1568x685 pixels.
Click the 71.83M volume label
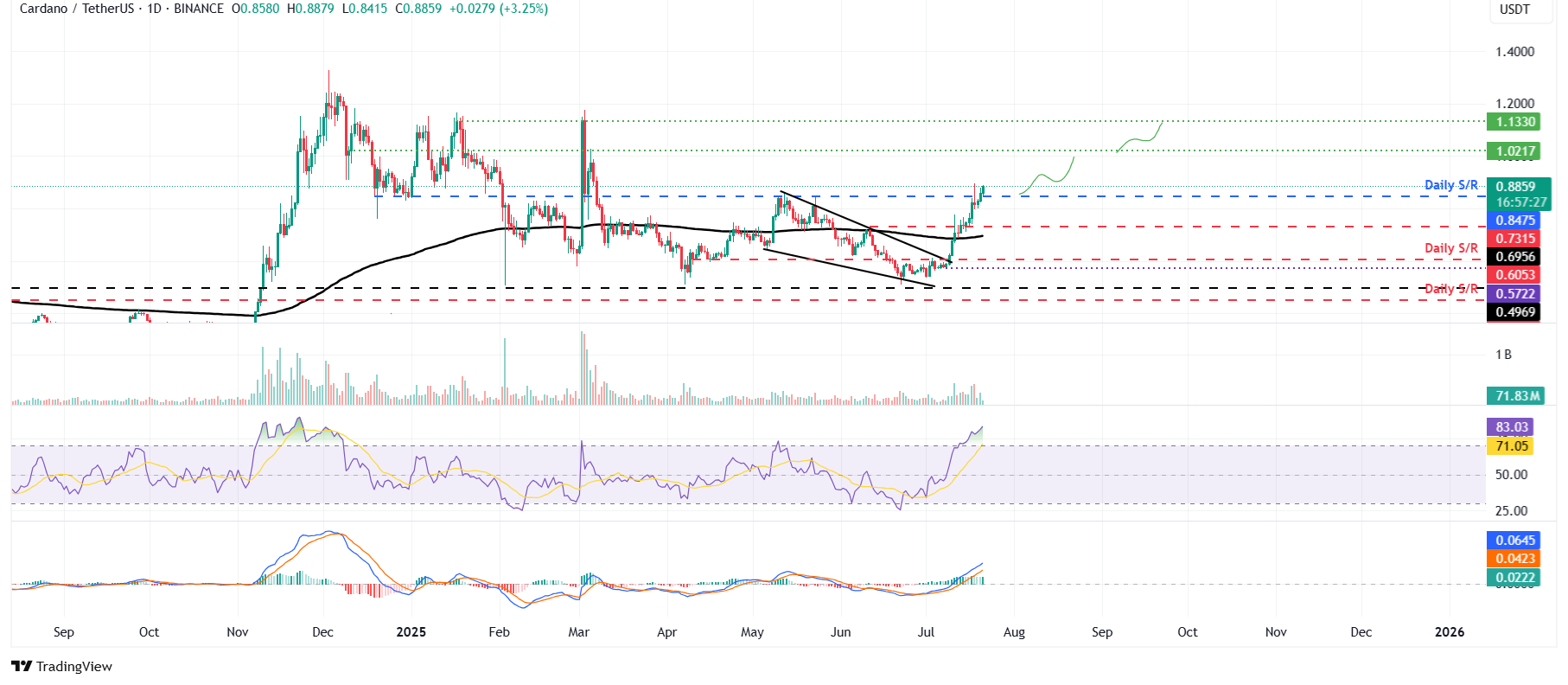tap(1517, 396)
